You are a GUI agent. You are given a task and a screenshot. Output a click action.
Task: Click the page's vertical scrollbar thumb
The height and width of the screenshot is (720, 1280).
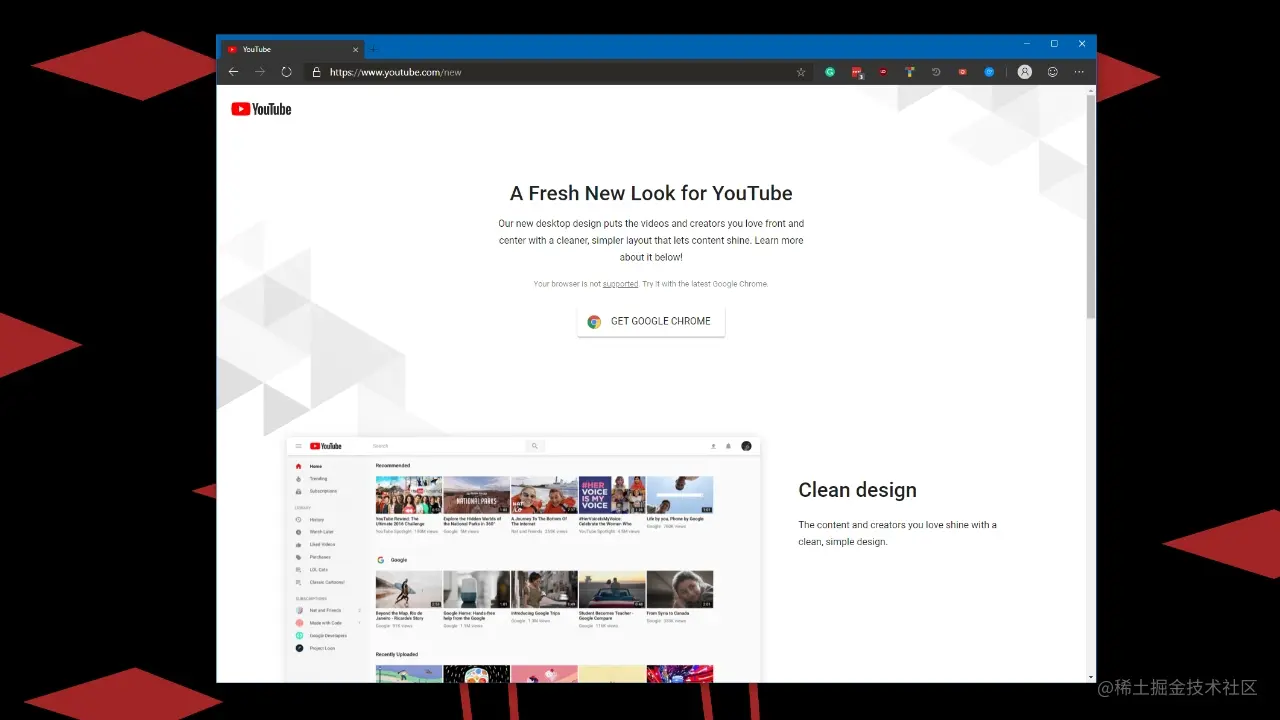click(x=1091, y=205)
